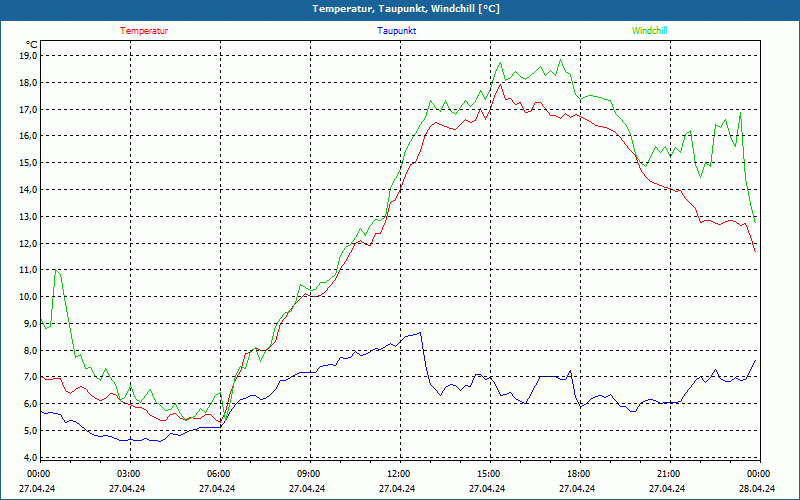Click the 4,0 y-axis value

click(x=31, y=458)
